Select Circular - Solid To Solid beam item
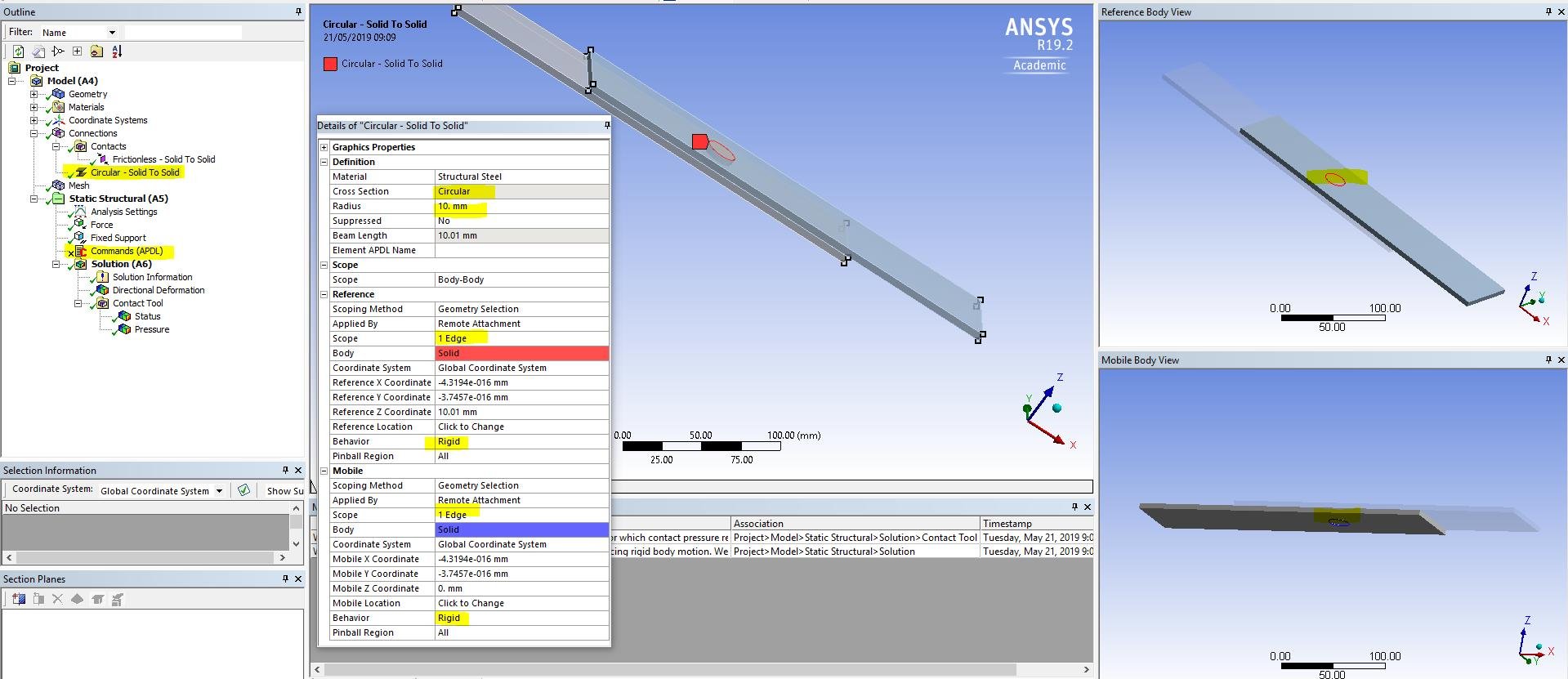 point(135,172)
